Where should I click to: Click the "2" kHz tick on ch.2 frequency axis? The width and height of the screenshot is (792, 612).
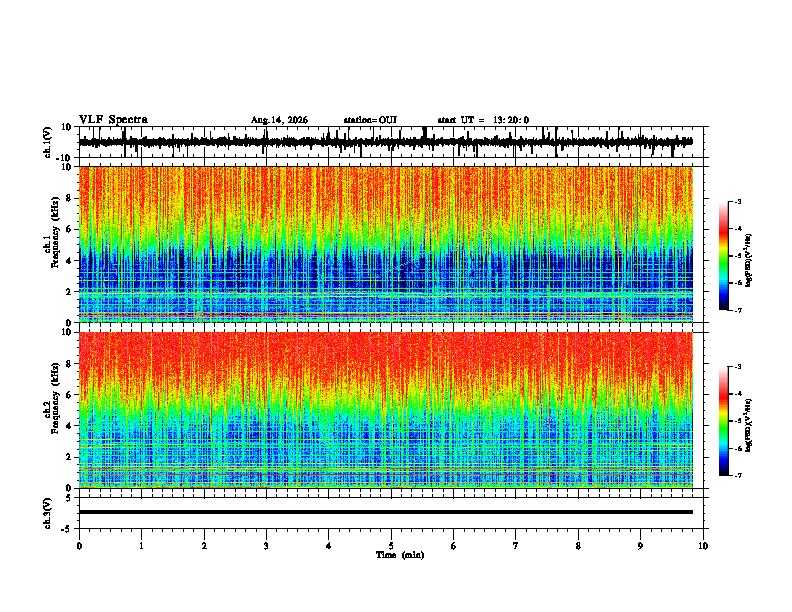(x=70, y=456)
